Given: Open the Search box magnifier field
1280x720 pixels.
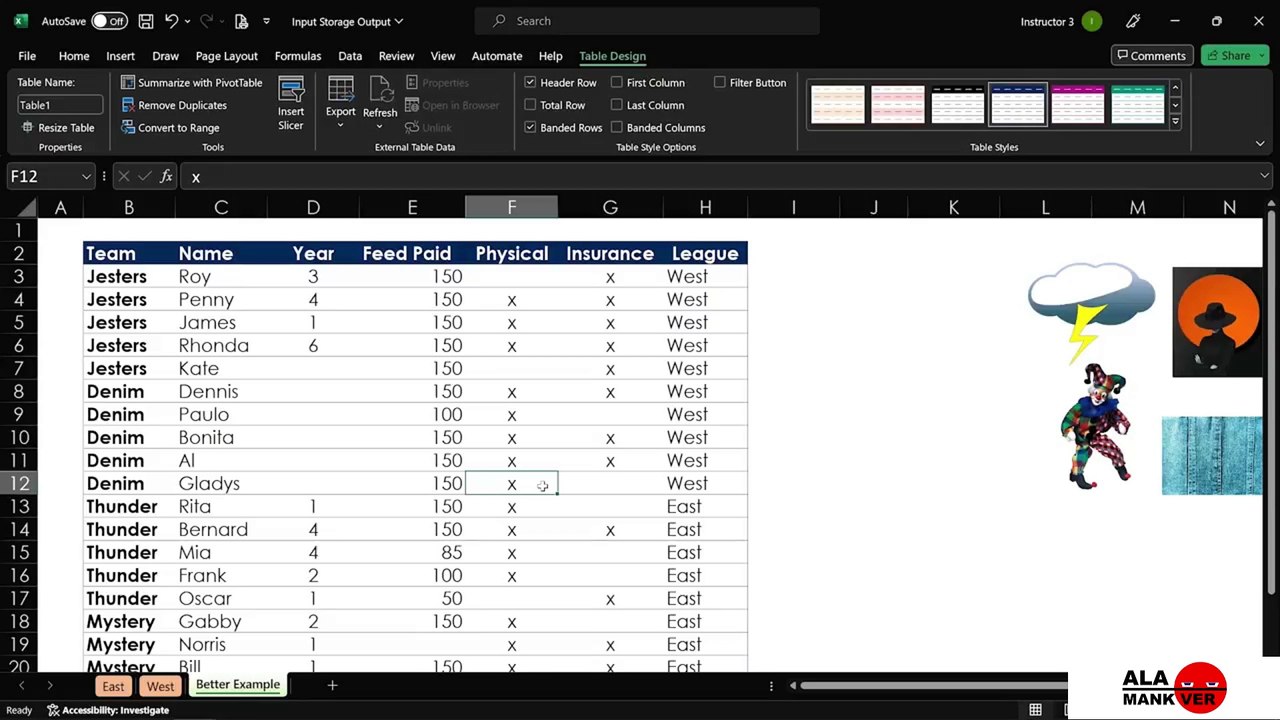Looking at the screenshot, I should tap(647, 21).
